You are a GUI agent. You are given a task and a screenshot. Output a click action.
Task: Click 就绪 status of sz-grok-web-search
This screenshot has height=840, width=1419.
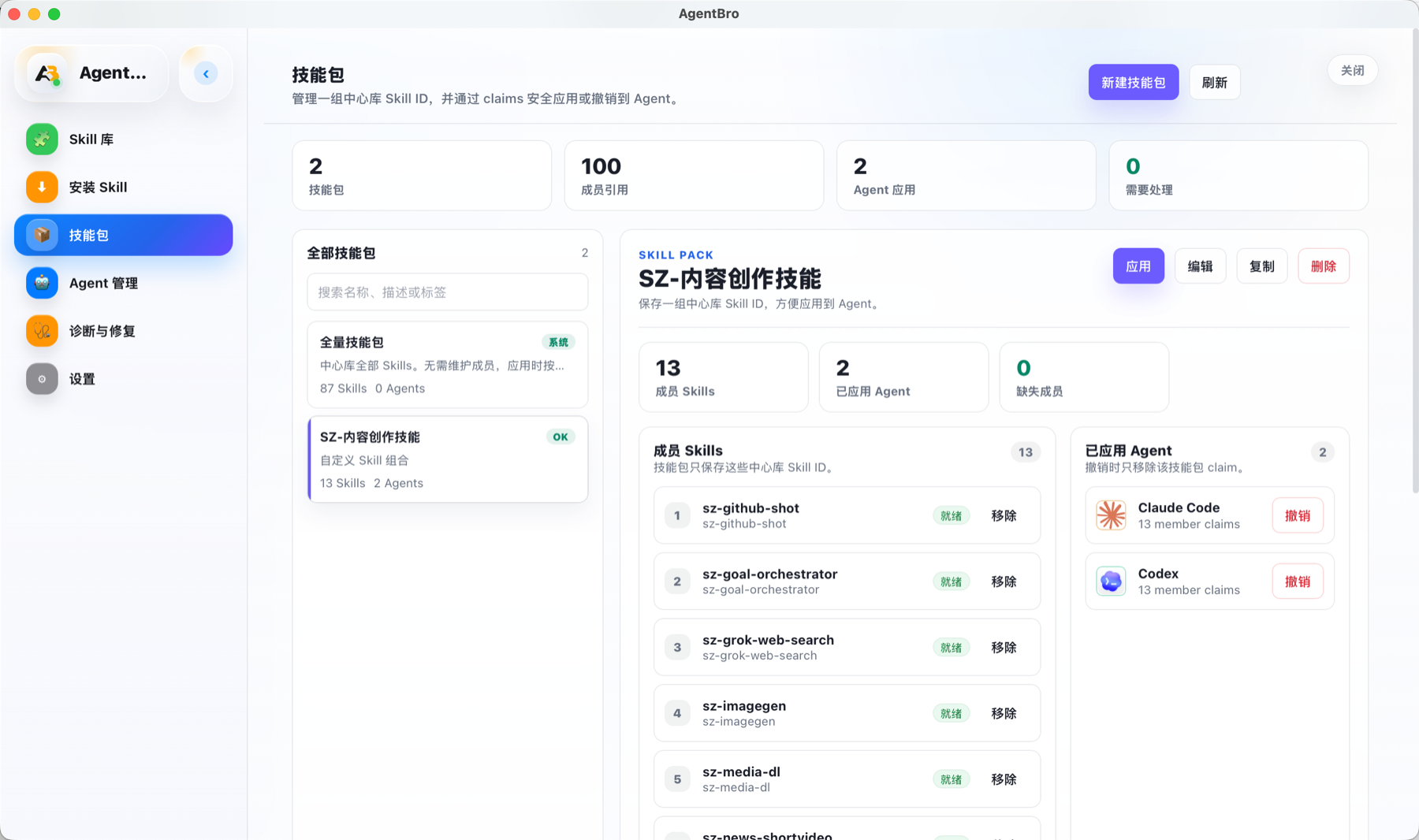point(951,648)
